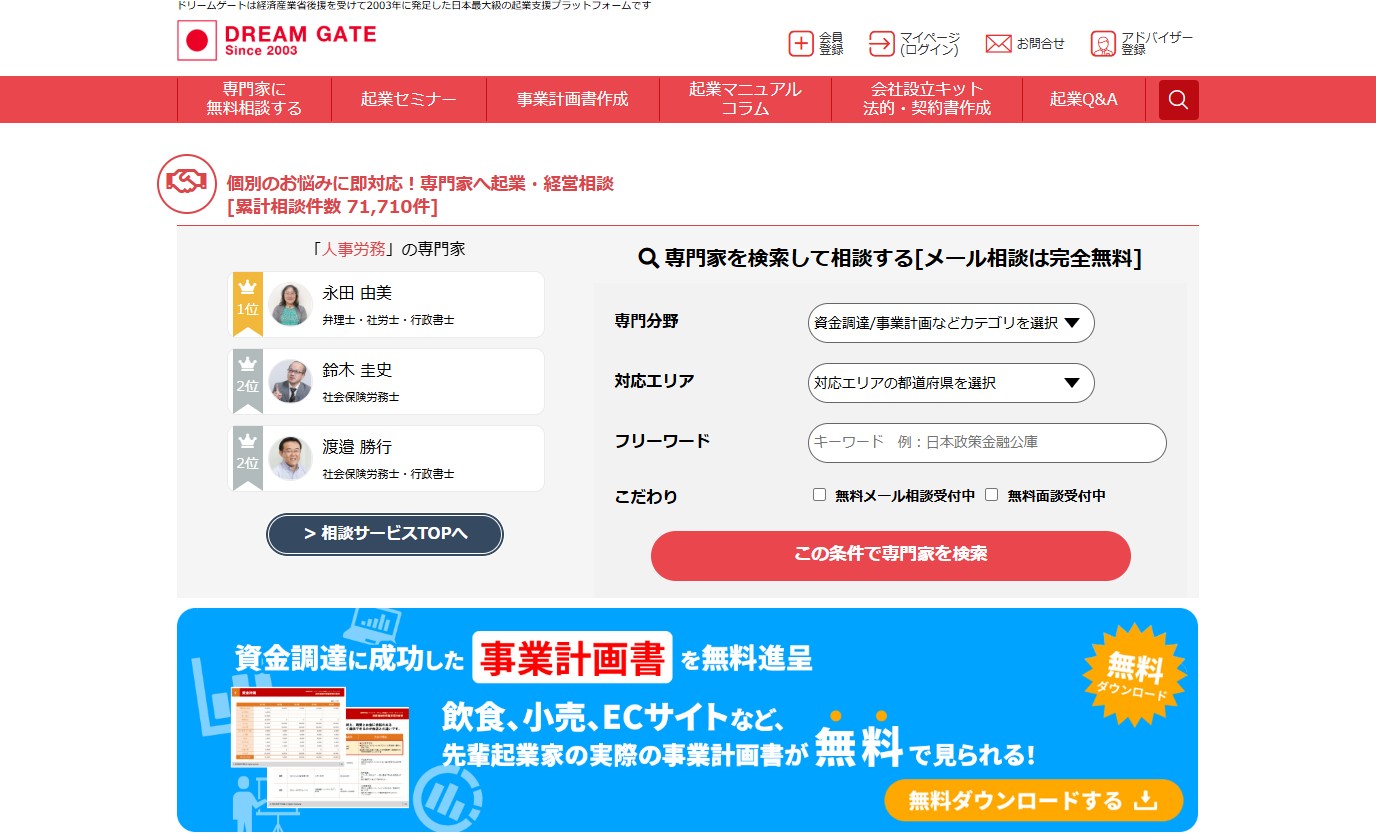Enable the 無料メール相談受付中 checkbox

(819, 495)
